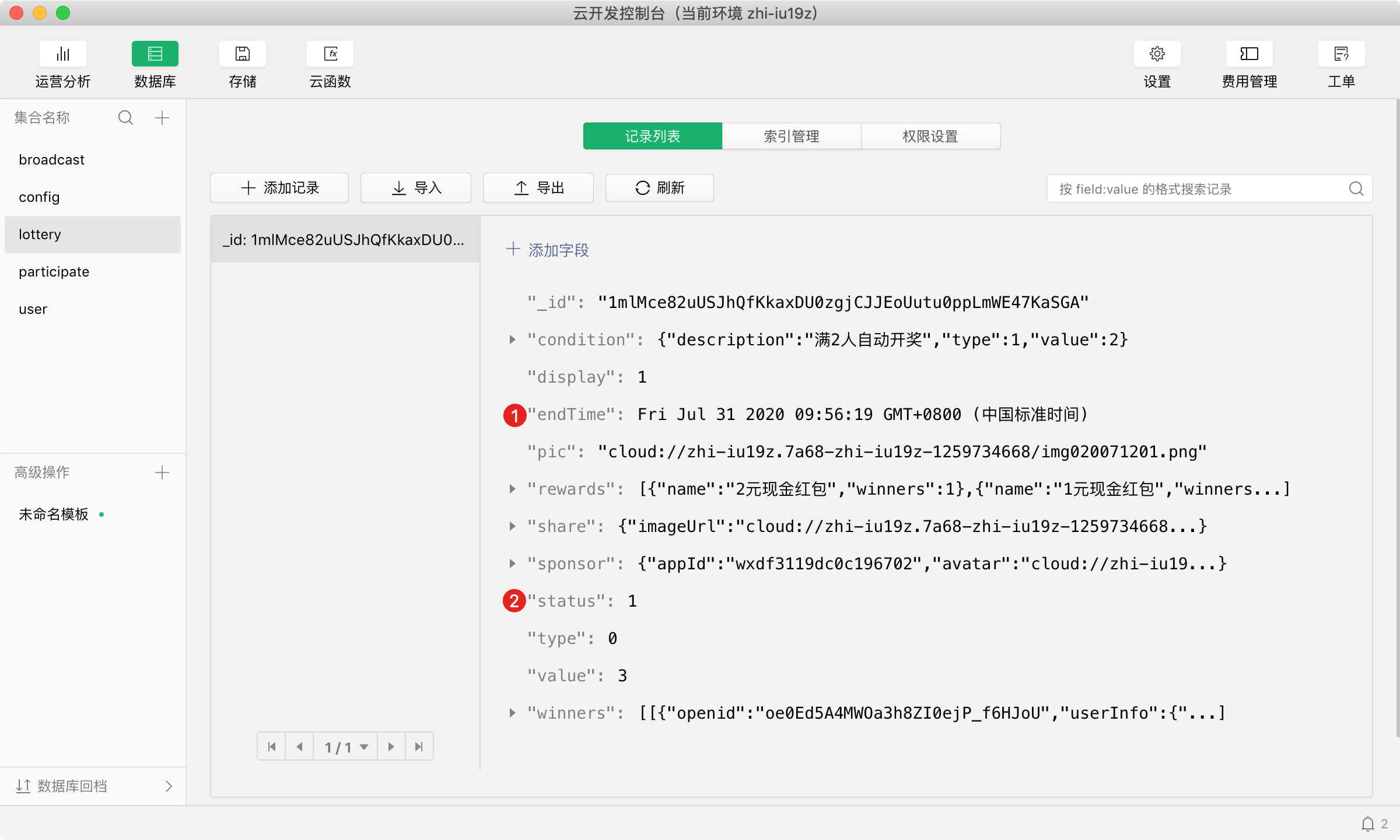The image size is (1400, 840).
Task: Select the participate collection
Action: [x=93, y=272]
